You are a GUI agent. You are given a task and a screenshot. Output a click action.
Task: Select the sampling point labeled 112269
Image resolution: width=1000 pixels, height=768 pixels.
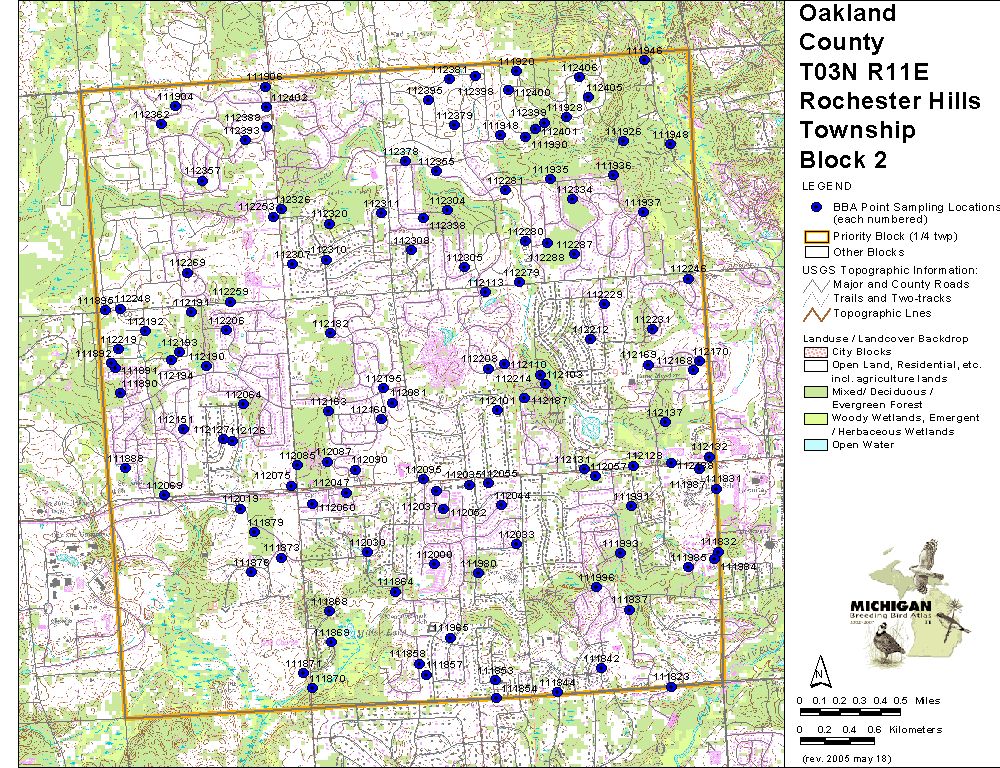(x=186, y=273)
